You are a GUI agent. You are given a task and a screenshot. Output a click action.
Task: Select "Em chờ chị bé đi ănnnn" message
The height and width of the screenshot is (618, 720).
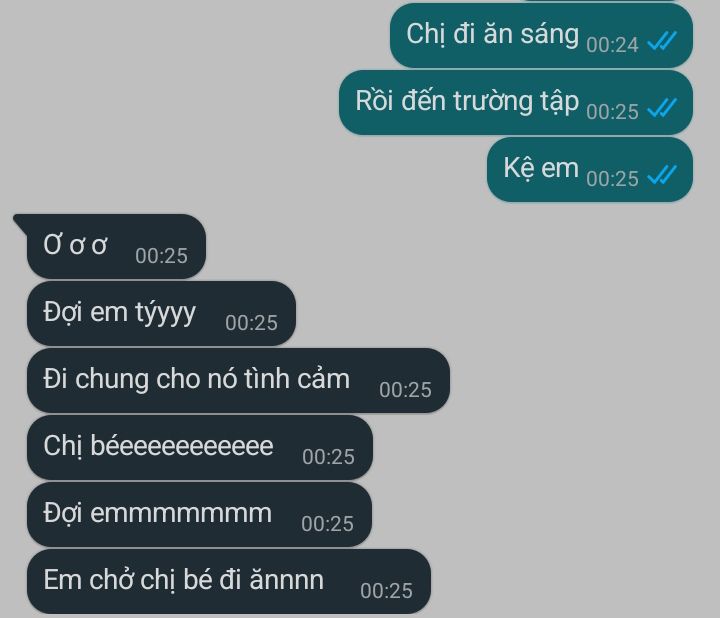(x=229, y=581)
